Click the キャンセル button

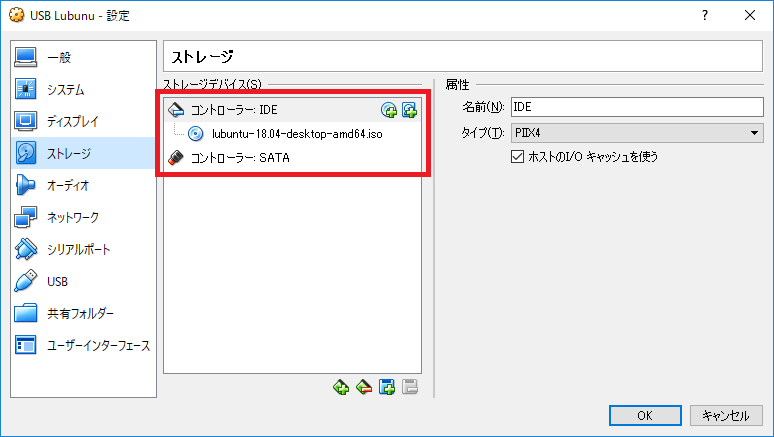(726, 415)
